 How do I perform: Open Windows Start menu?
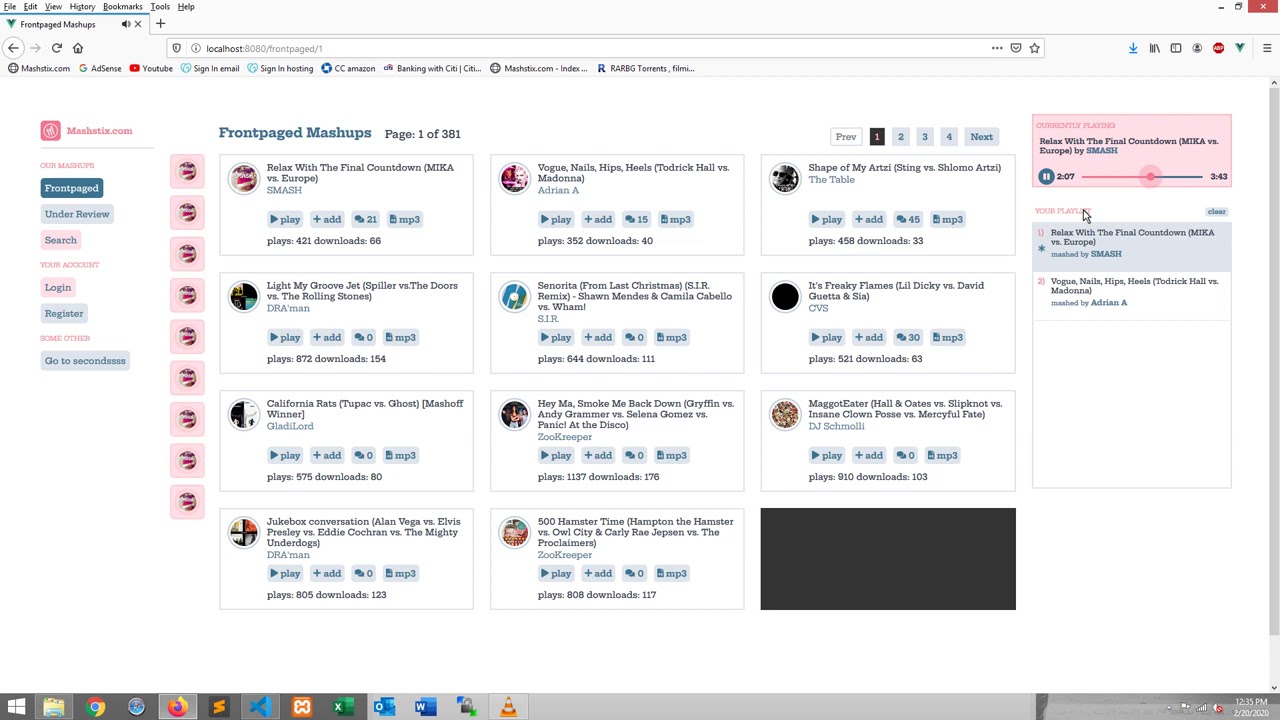(16, 708)
